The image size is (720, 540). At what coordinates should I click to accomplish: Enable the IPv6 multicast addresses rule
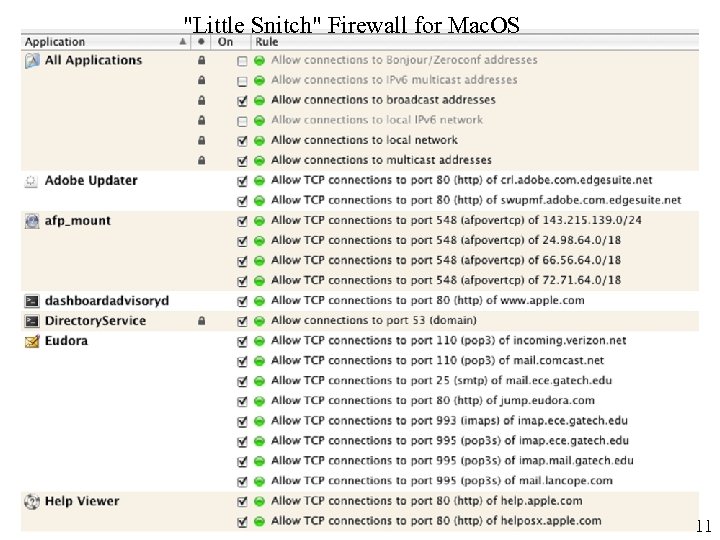[x=242, y=81]
